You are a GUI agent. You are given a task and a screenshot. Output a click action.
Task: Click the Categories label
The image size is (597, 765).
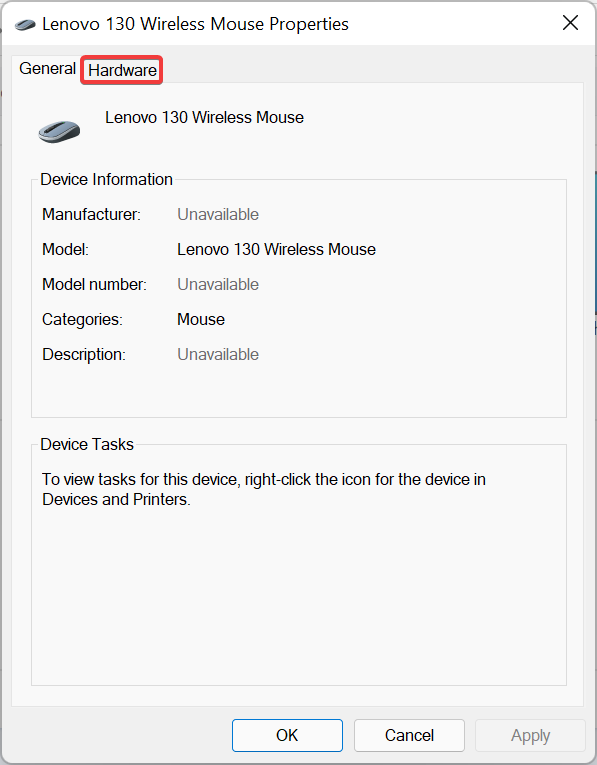82,320
